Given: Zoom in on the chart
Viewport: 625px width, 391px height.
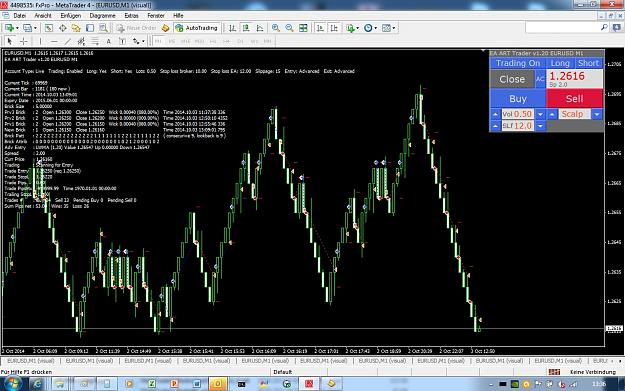Looking at the screenshot, I should [x=275, y=28].
